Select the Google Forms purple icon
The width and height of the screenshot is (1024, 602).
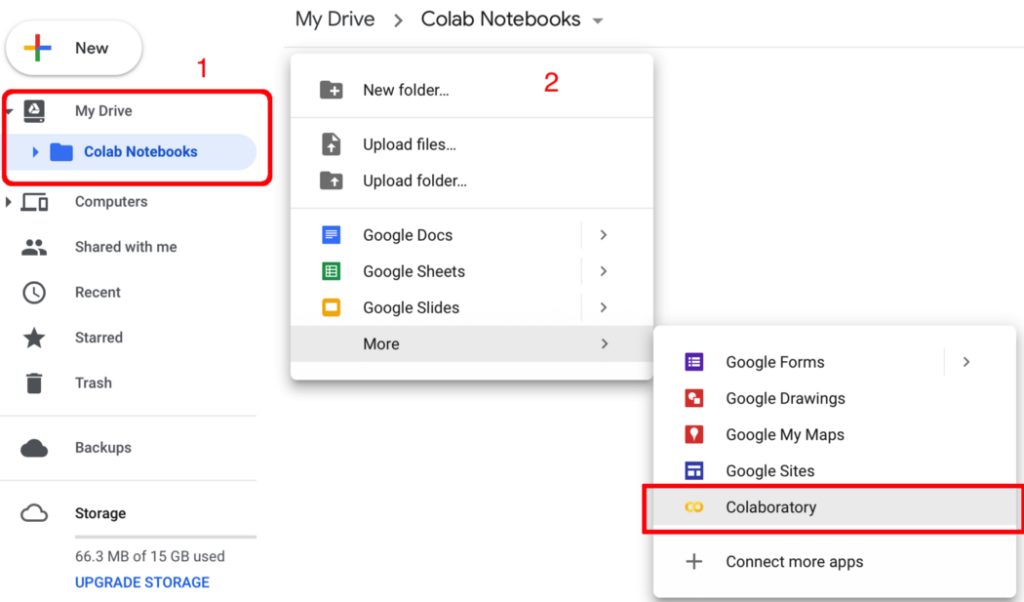tap(694, 362)
